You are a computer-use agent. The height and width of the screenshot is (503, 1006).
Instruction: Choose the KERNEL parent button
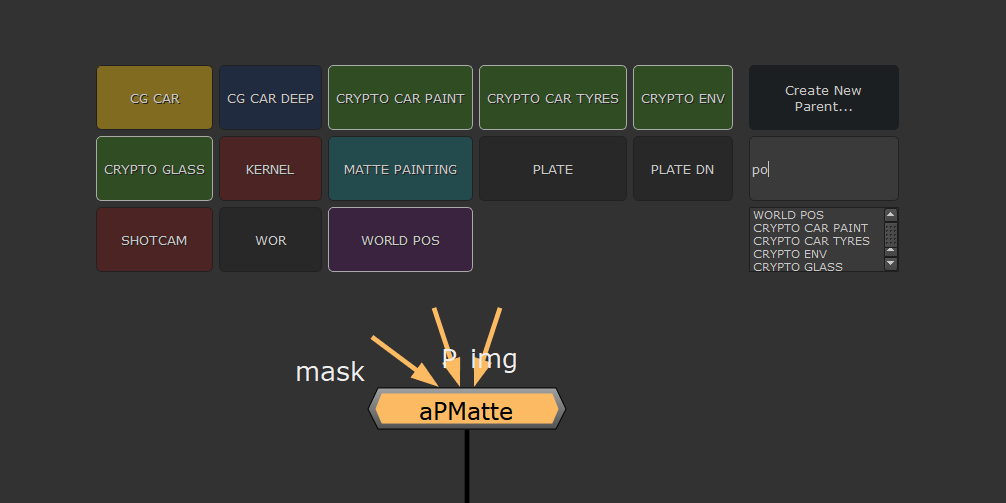270,169
